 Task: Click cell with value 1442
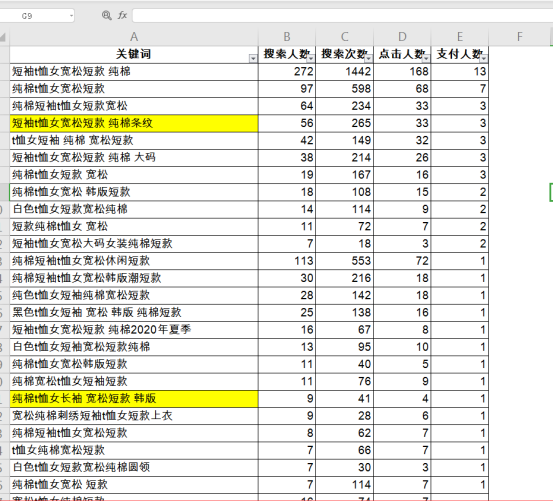click(x=345, y=72)
